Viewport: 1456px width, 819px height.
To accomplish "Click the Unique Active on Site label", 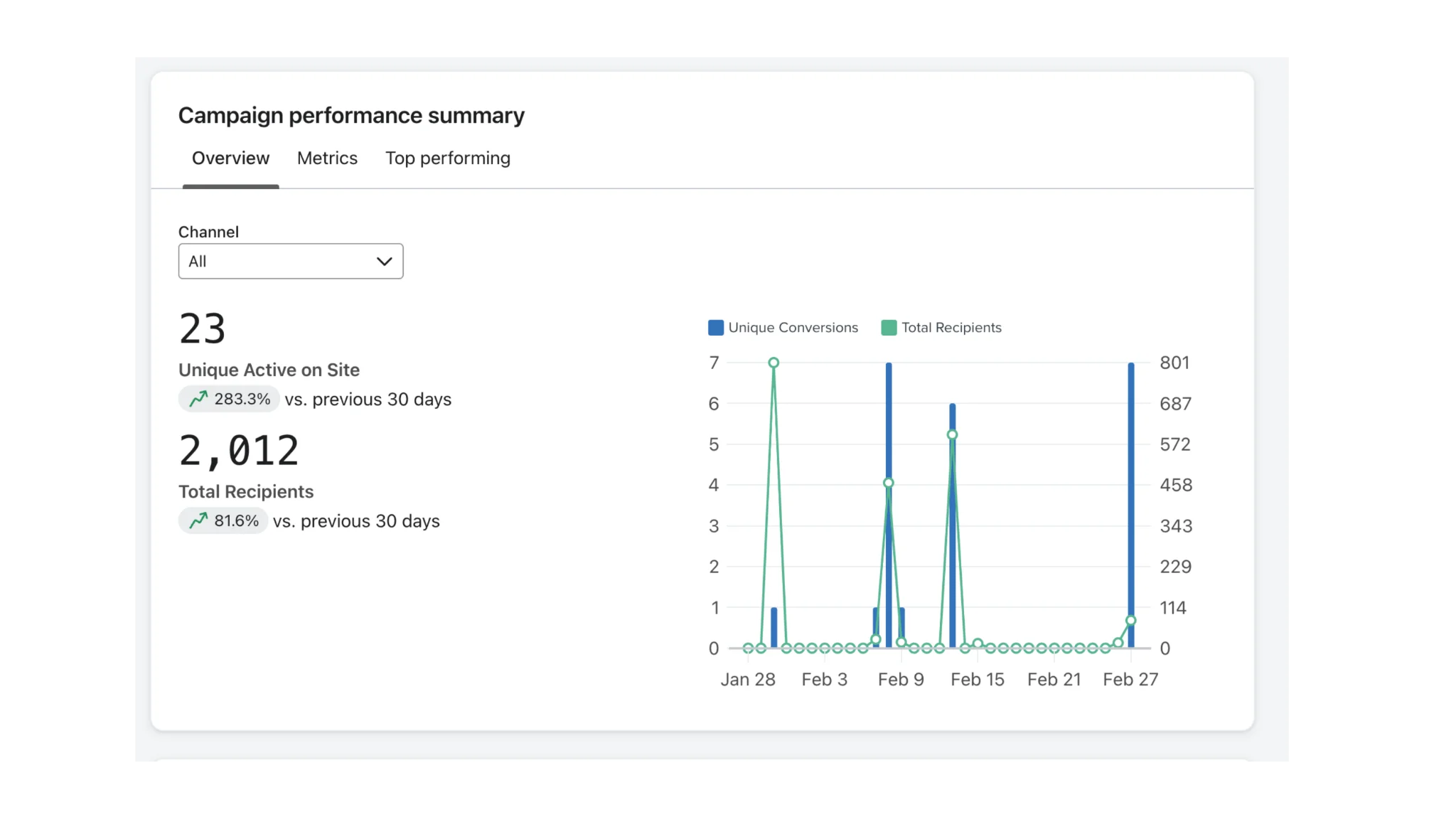I will pos(269,370).
